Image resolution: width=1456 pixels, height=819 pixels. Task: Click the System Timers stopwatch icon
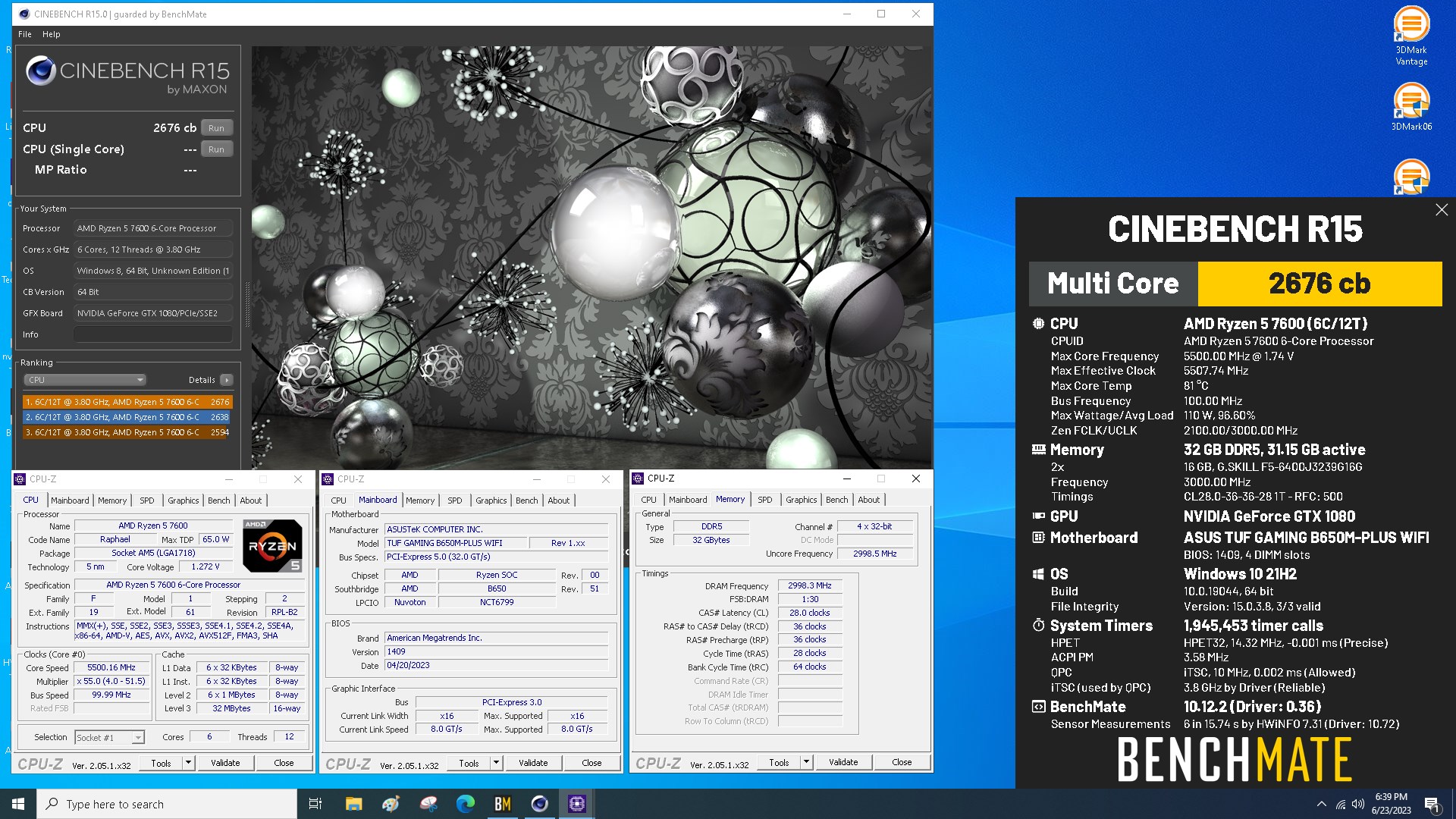[1038, 626]
